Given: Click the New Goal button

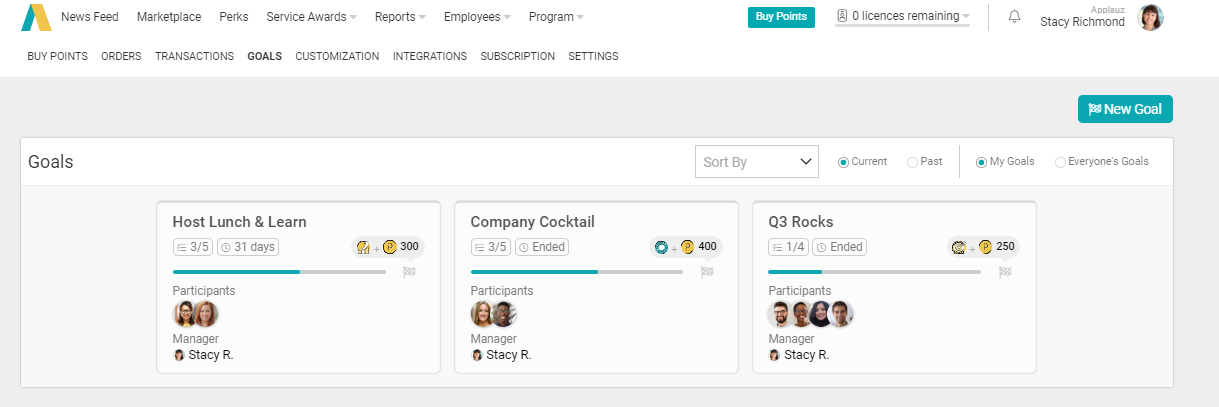Looking at the screenshot, I should pos(1124,109).
